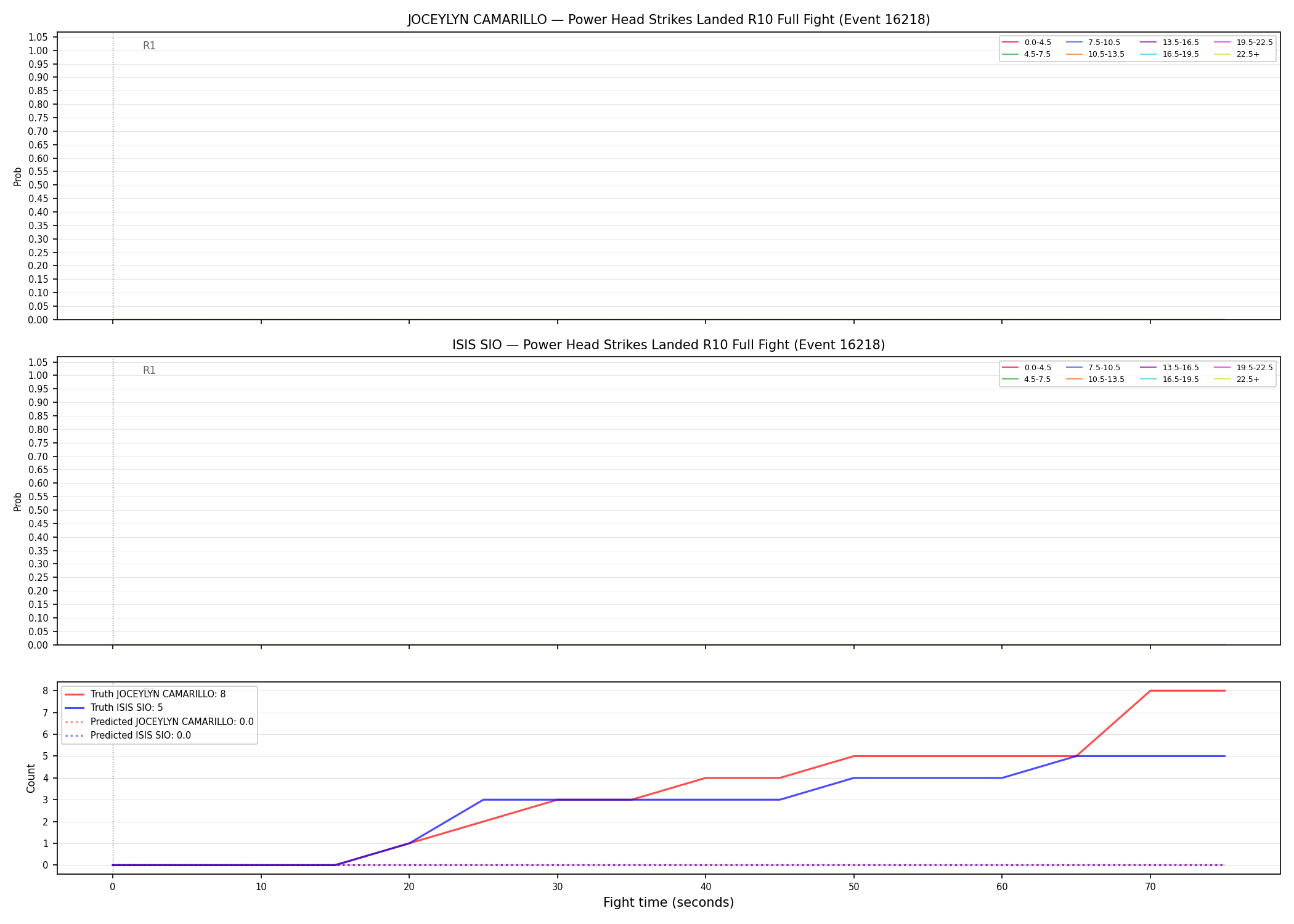
Task: Click x-axis tick label 20
Action: (x=409, y=887)
